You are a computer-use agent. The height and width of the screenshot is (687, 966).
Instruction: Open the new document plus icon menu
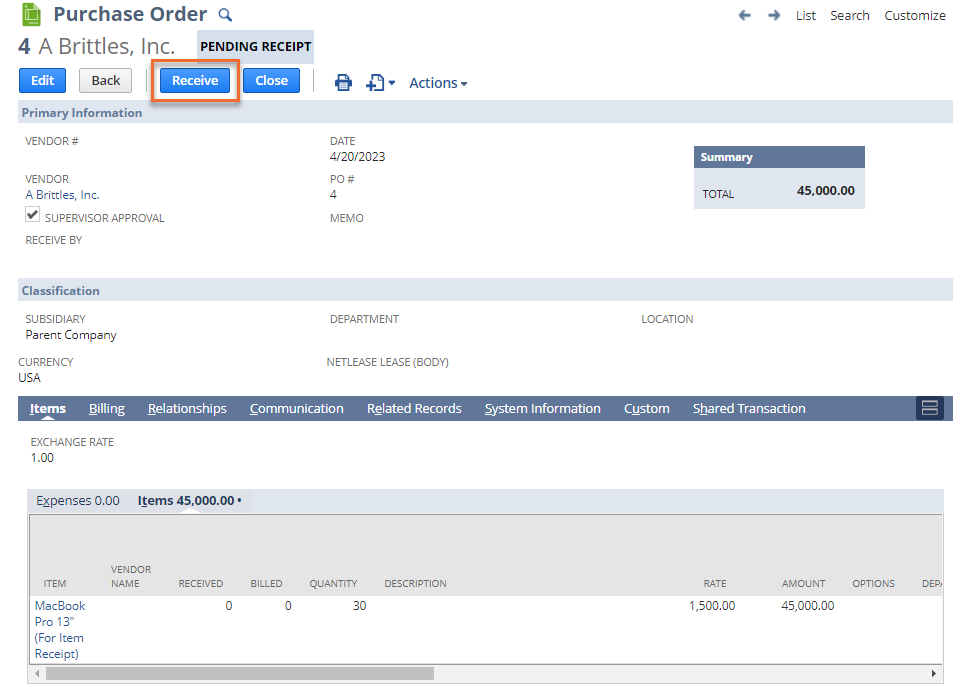[x=380, y=83]
